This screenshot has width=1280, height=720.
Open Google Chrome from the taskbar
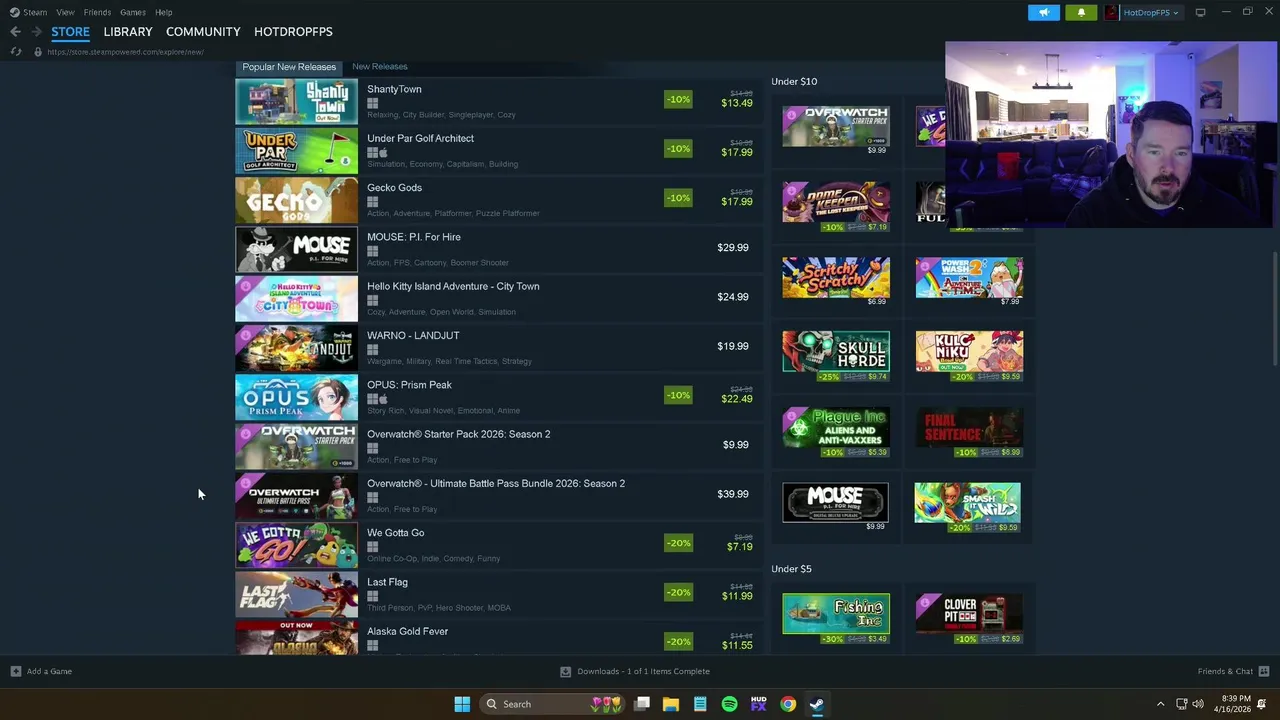point(788,704)
